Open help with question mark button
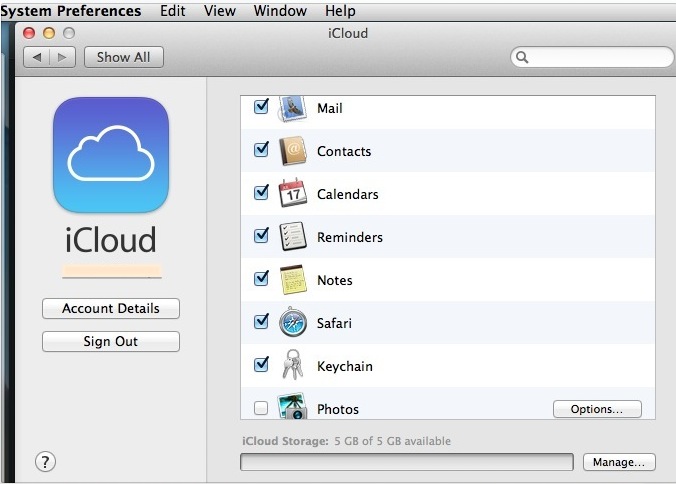676x484 pixels. [x=45, y=462]
